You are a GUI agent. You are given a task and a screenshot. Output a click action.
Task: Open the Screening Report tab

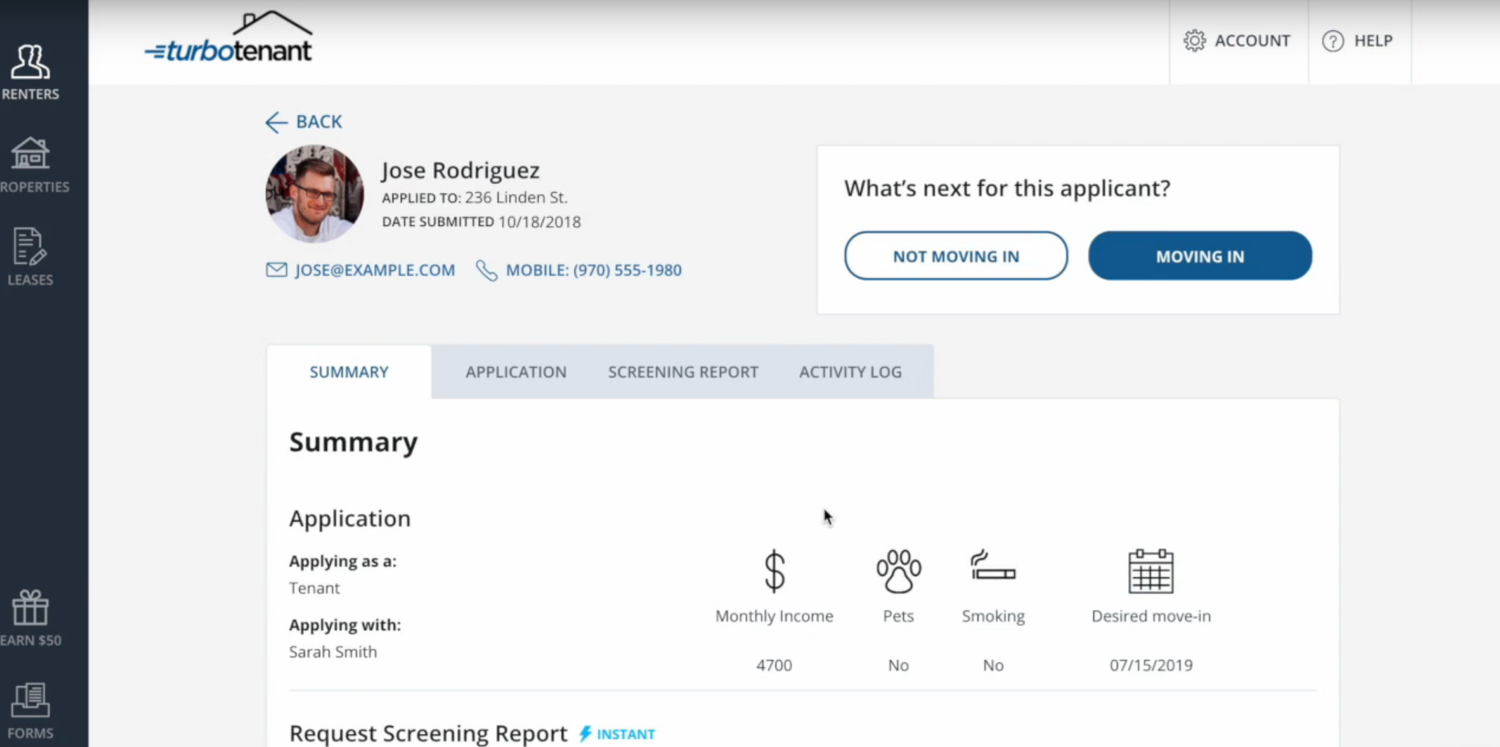[x=683, y=372]
